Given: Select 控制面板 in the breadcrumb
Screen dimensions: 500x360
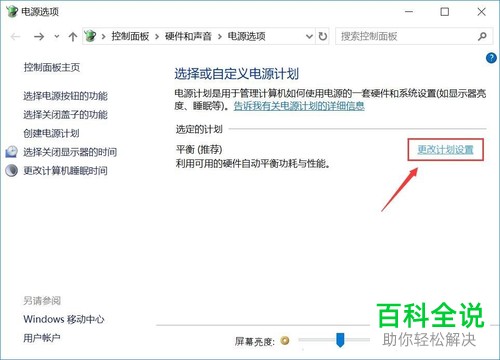Looking at the screenshot, I should click(x=130, y=36).
